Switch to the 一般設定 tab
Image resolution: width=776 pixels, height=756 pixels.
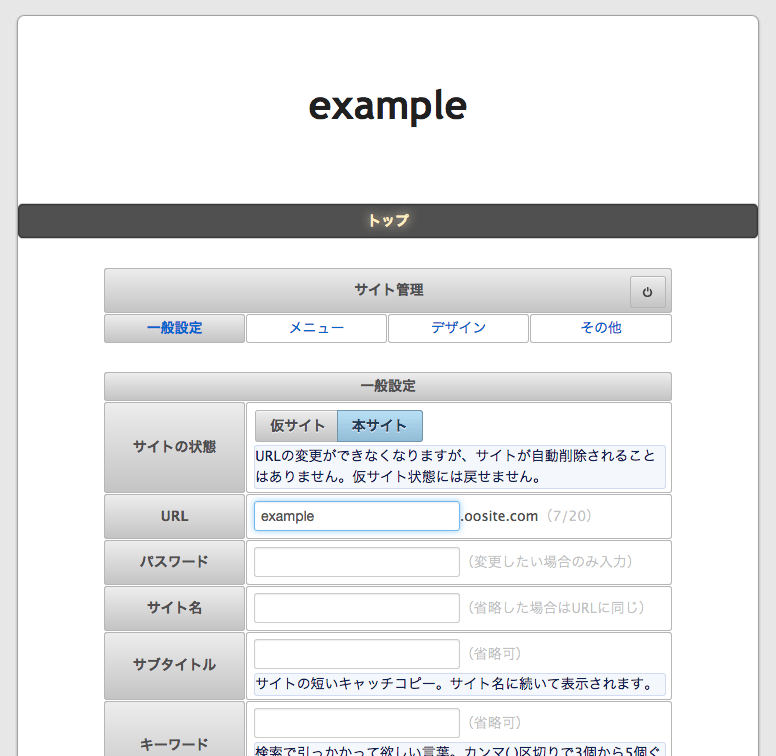coord(175,328)
